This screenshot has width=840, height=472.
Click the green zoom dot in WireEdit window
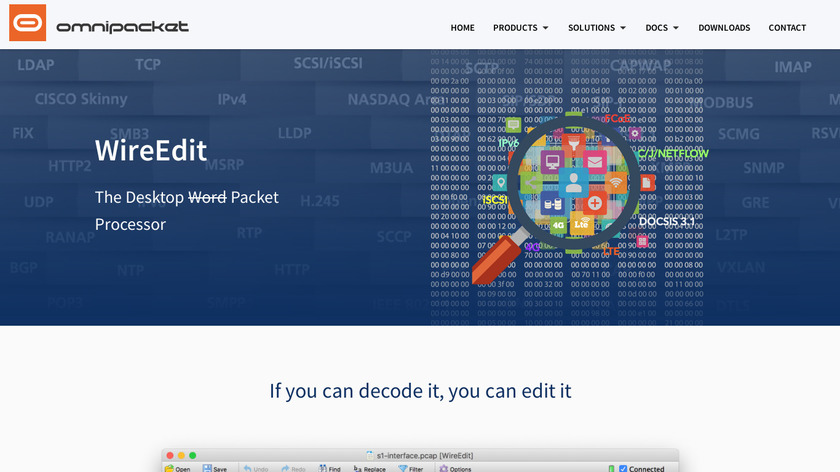[x=192, y=455]
